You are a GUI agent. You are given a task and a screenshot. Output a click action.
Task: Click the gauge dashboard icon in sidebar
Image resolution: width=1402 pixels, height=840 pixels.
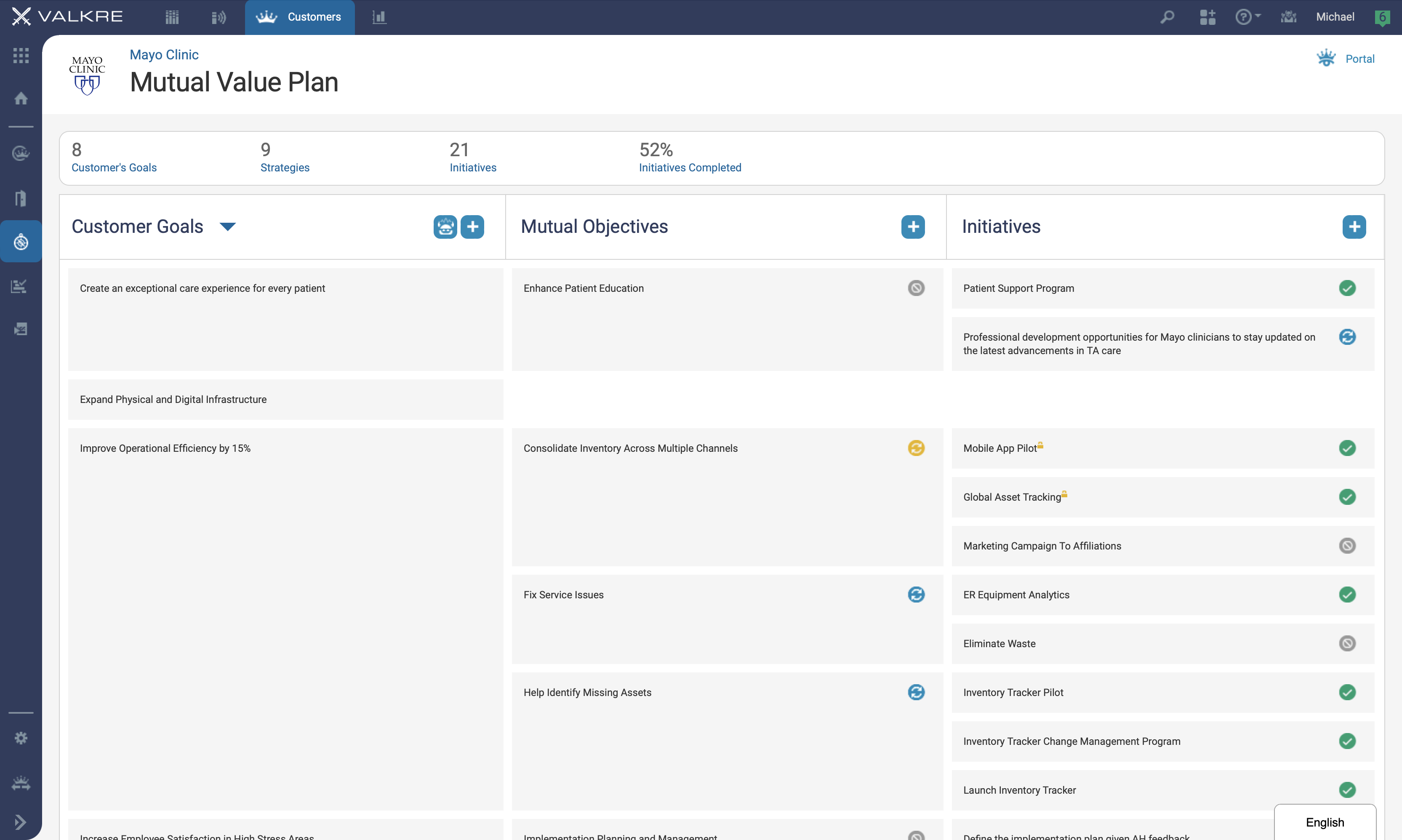coord(21,153)
